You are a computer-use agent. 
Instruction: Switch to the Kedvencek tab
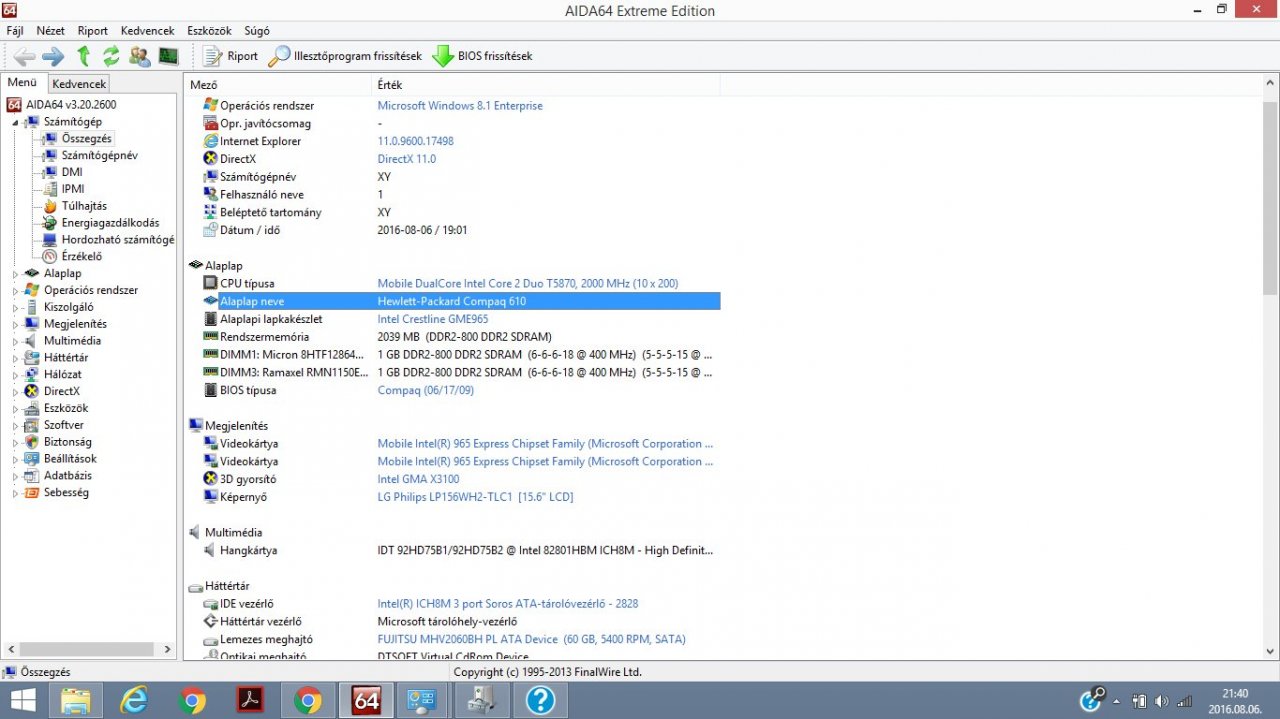point(79,84)
